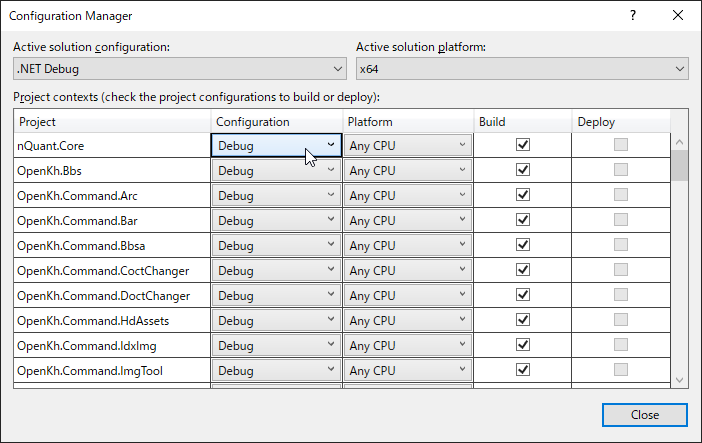Uncheck Build for nQuant.Core
This screenshot has width=702, height=443.
click(522, 145)
